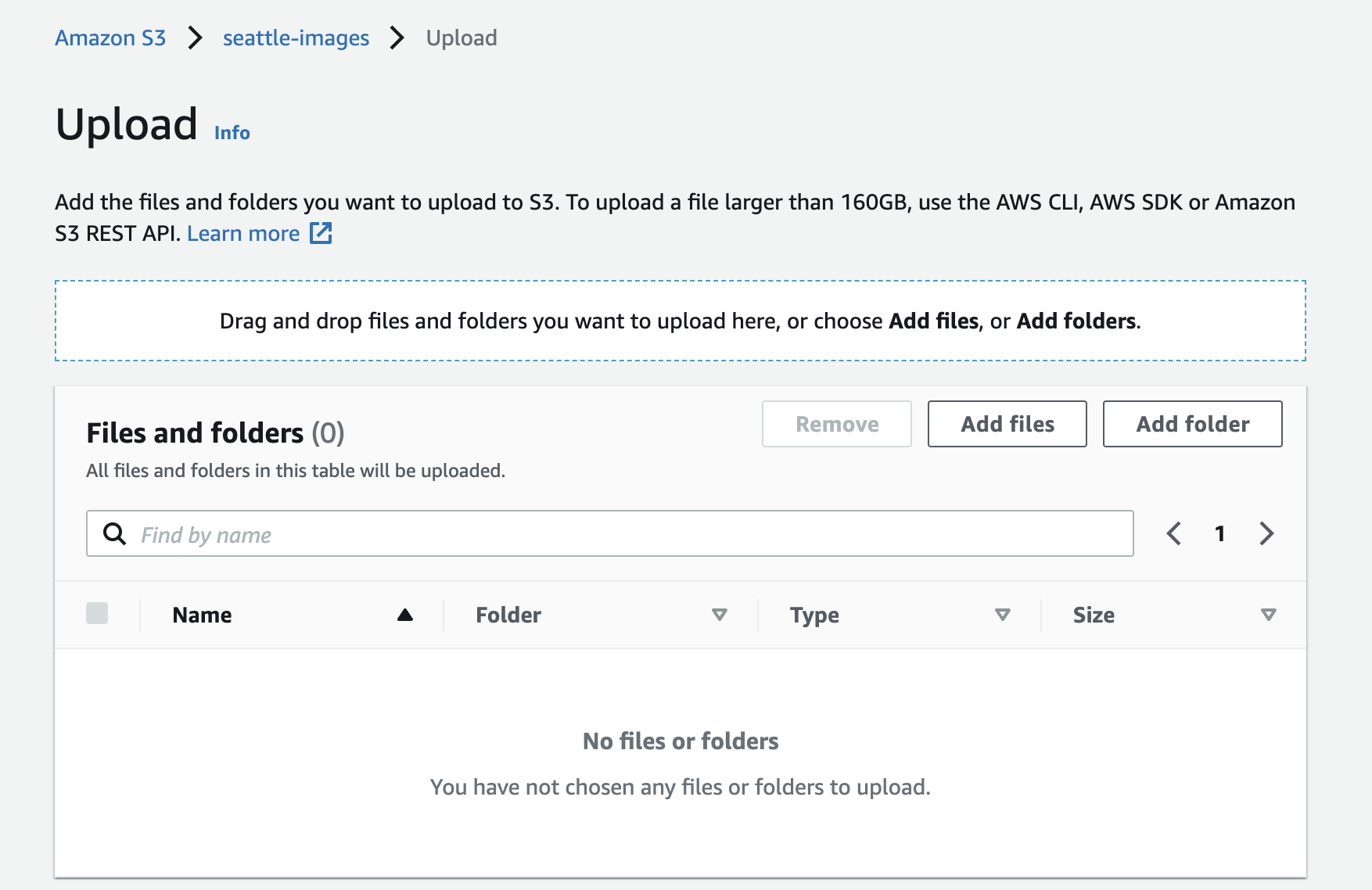The height and width of the screenshot is (890, 1372).
Task: Click the Add files button
Action: (x=1007, y=424)
